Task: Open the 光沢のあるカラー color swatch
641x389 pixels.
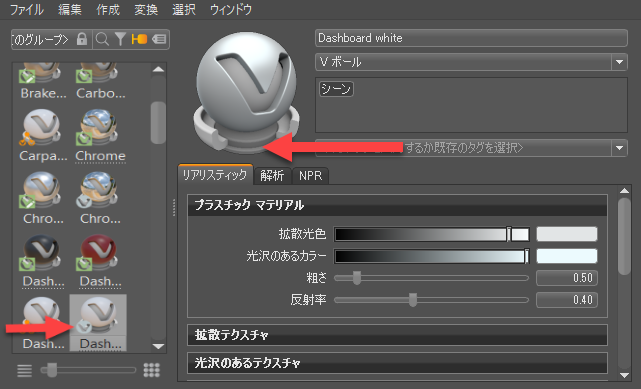Action: [x=567, y=256]
